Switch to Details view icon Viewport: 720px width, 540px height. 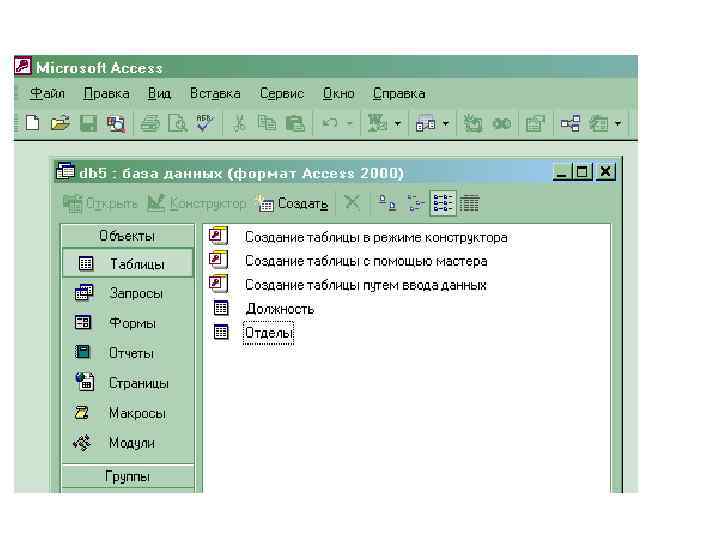469,203
